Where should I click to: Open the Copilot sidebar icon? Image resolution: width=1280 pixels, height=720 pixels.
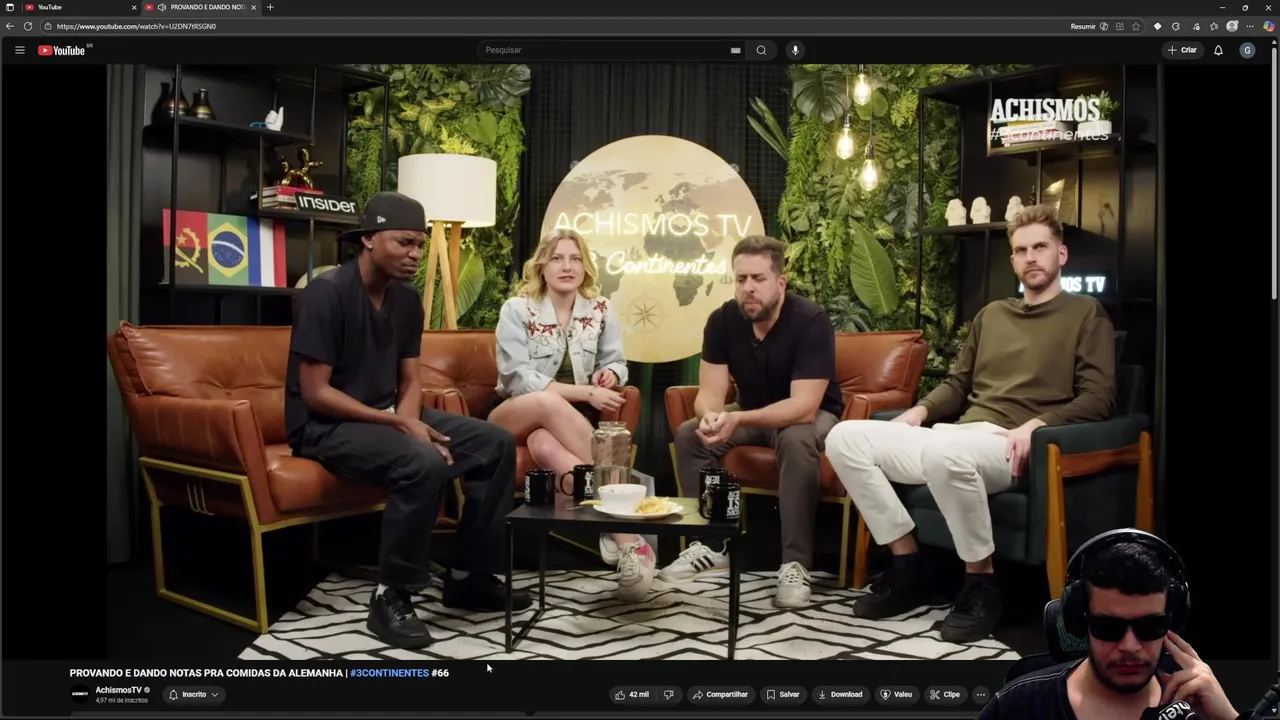tap(1269, 26)
